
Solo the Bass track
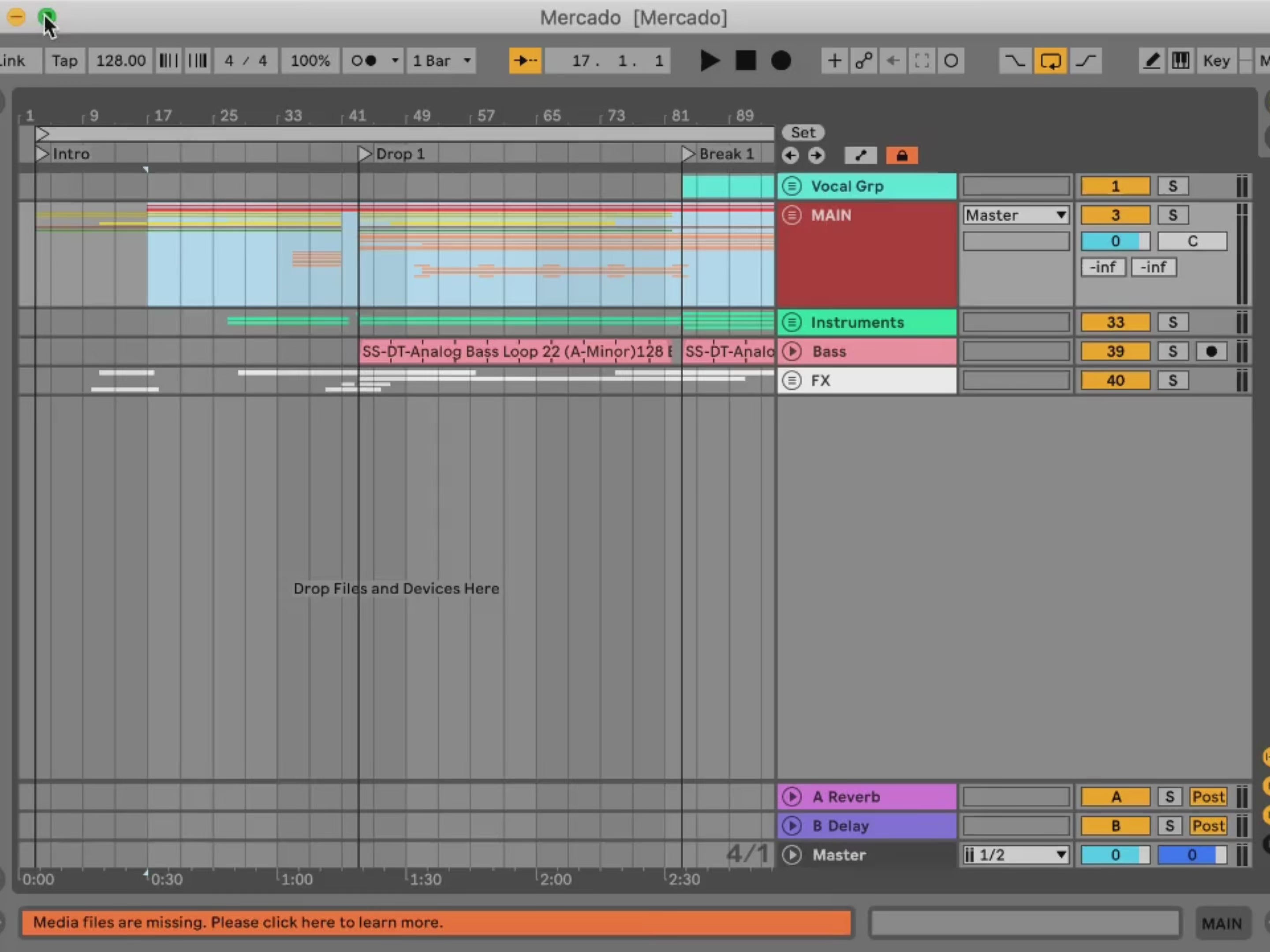(x=1173, y=351)
